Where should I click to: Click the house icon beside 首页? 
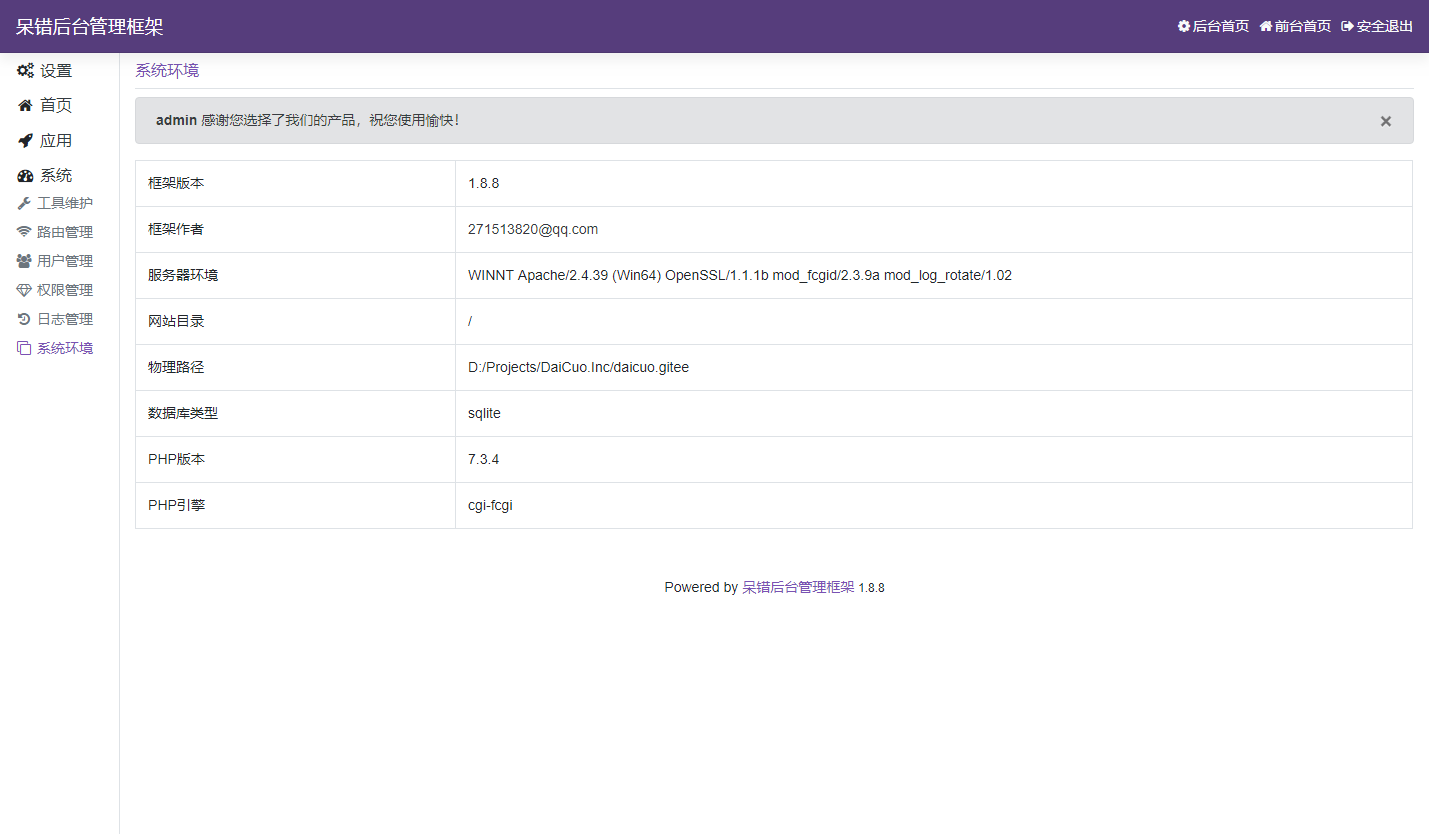pos(25,106)
